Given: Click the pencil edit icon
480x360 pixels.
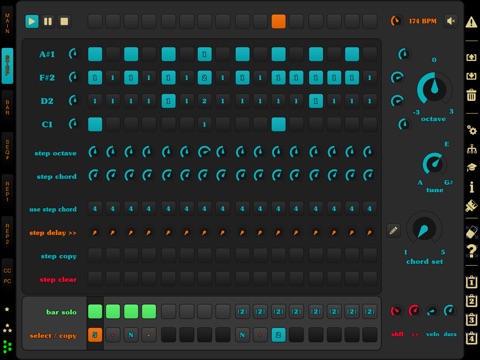Looking at the screenshot, I should 393,230.
